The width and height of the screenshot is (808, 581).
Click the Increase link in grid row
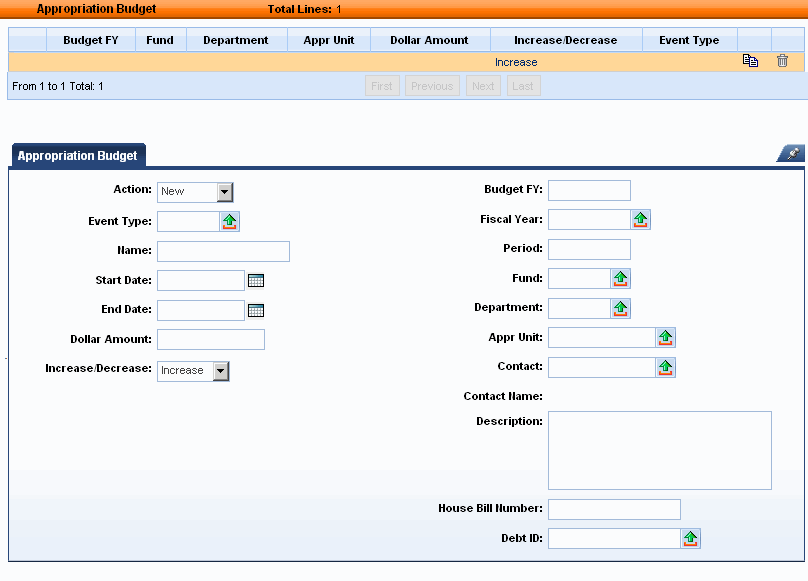pyautogui.click(x=516, y=62)
